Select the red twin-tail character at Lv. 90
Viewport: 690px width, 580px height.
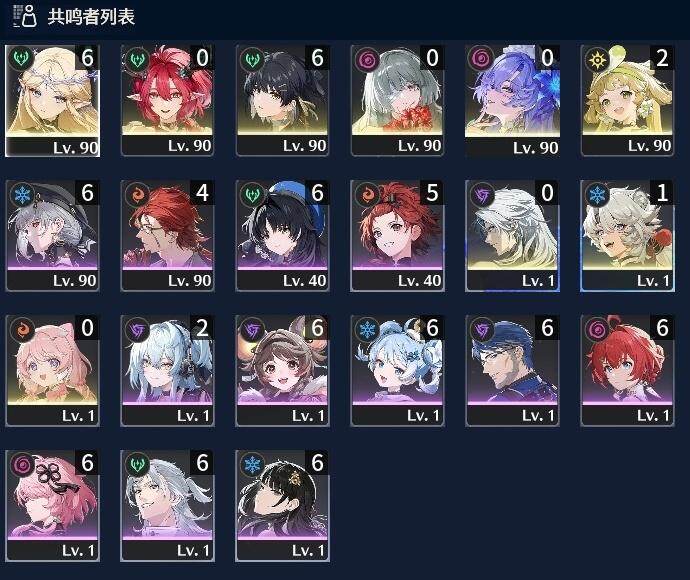(x=167, y=100)
